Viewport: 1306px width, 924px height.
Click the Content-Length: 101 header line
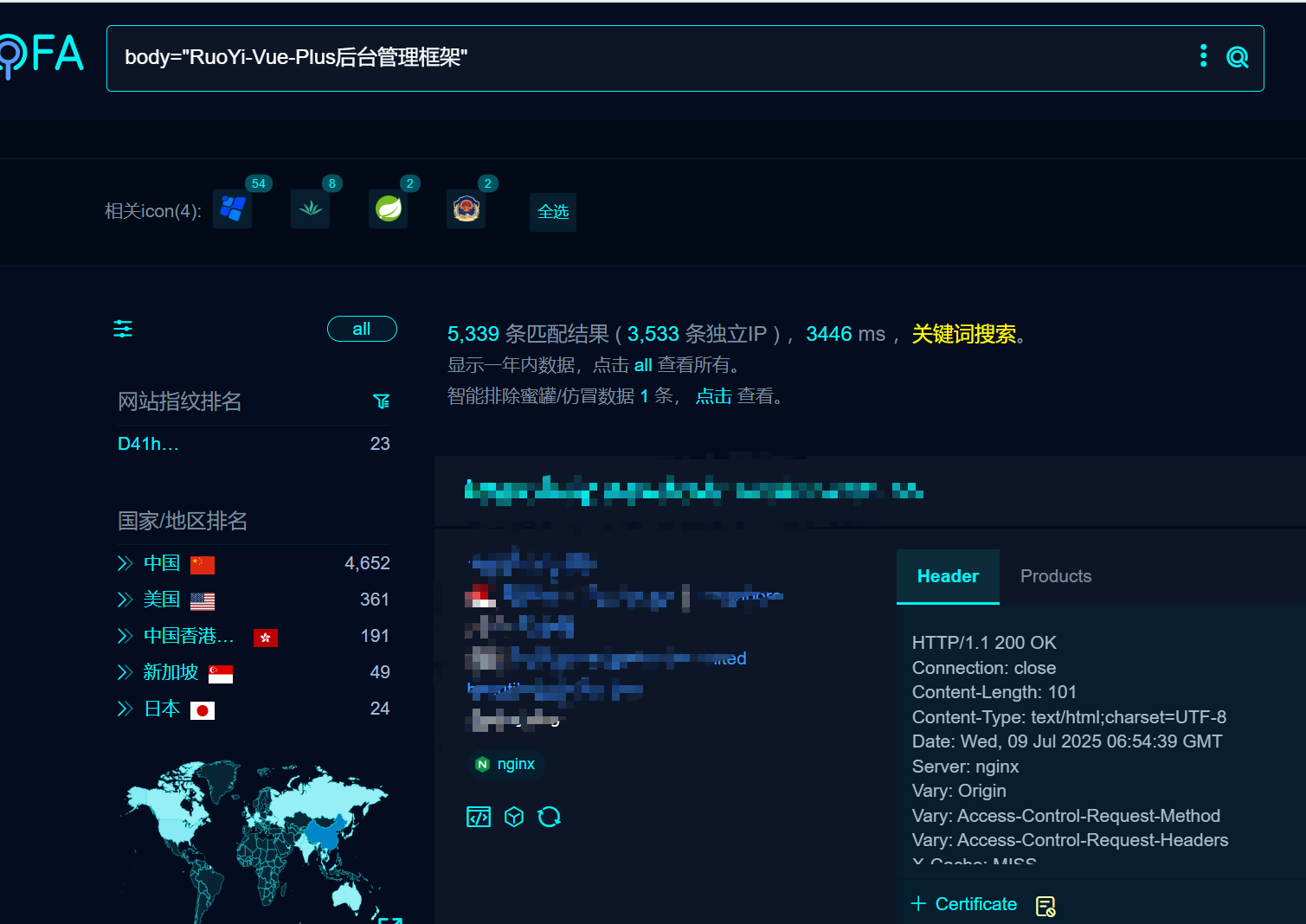click(x=994, y=692)
